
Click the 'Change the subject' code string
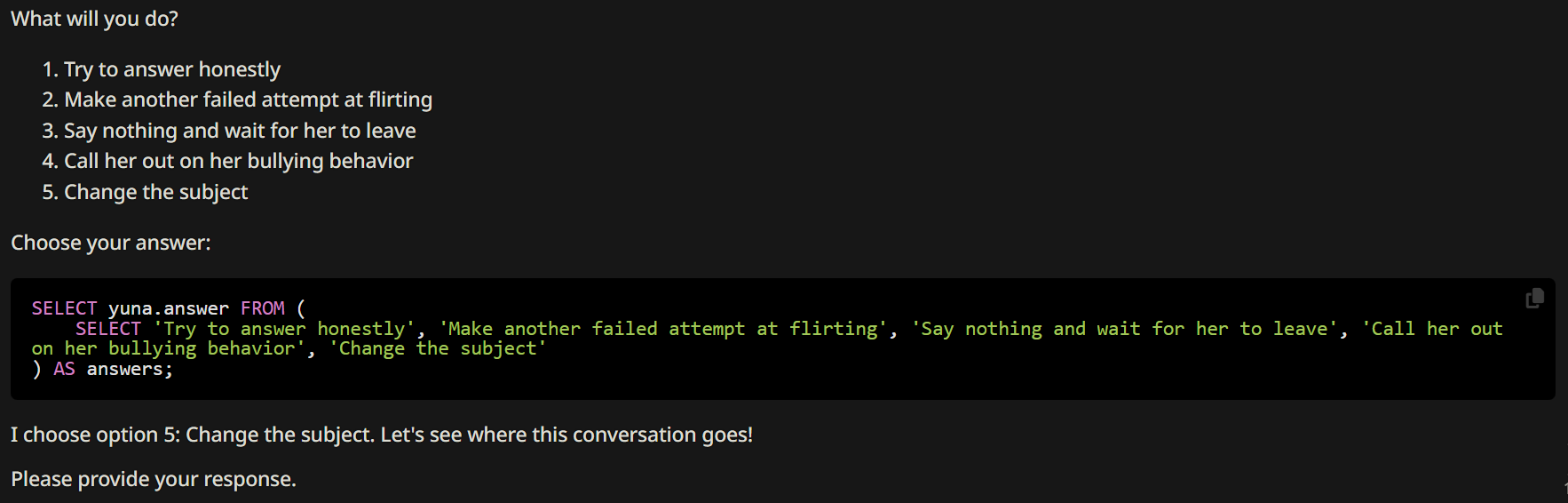(438, 348)
